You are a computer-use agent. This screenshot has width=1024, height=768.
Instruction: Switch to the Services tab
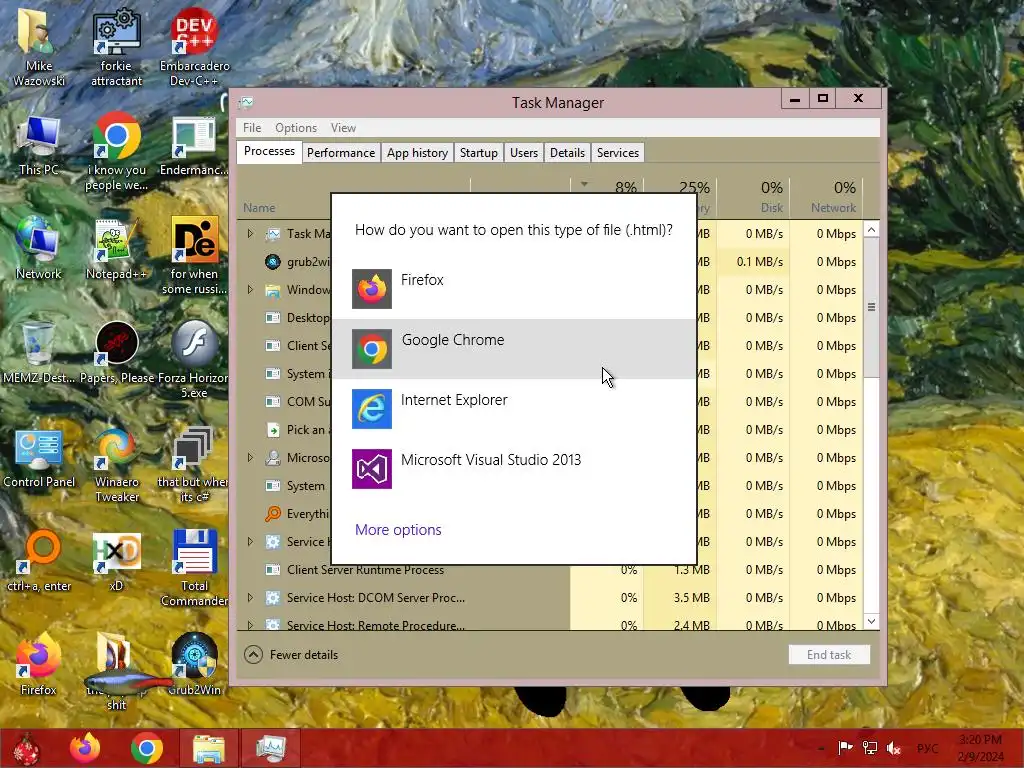pyautogui.click(x=618, y=153)
